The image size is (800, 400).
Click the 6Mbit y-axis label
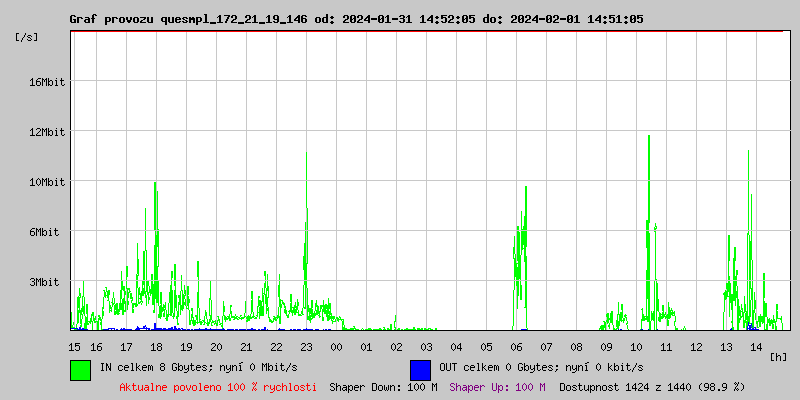[x=44, y=232]
